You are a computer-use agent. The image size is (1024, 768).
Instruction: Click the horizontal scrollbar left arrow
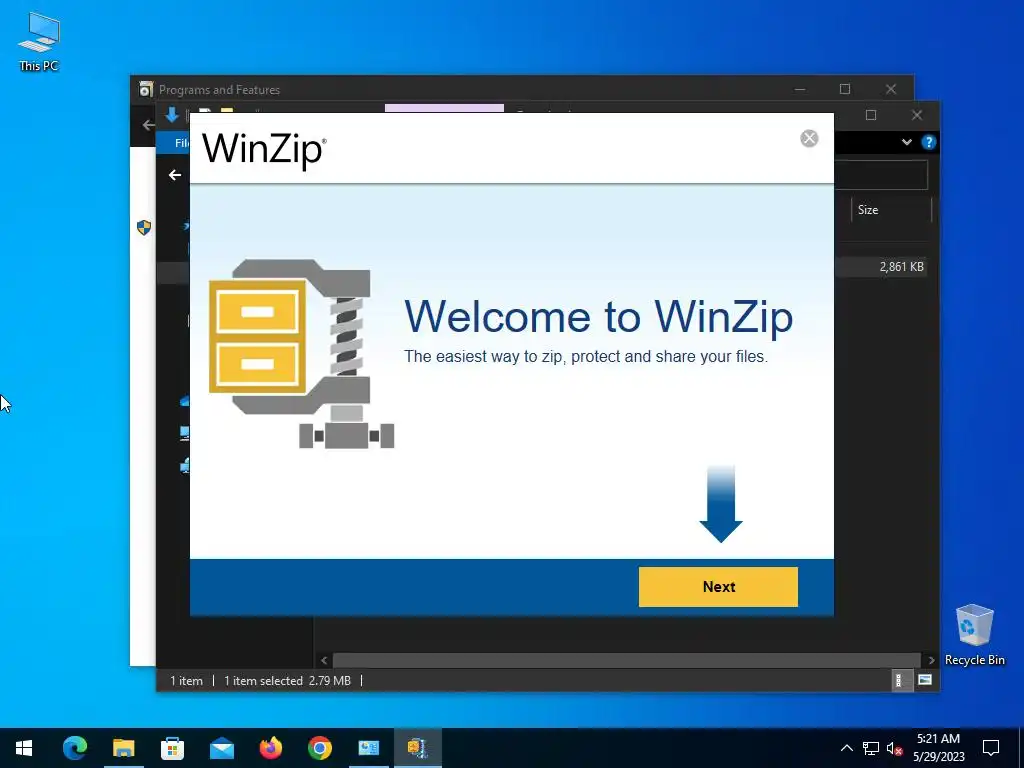click(x=324, y=660)
